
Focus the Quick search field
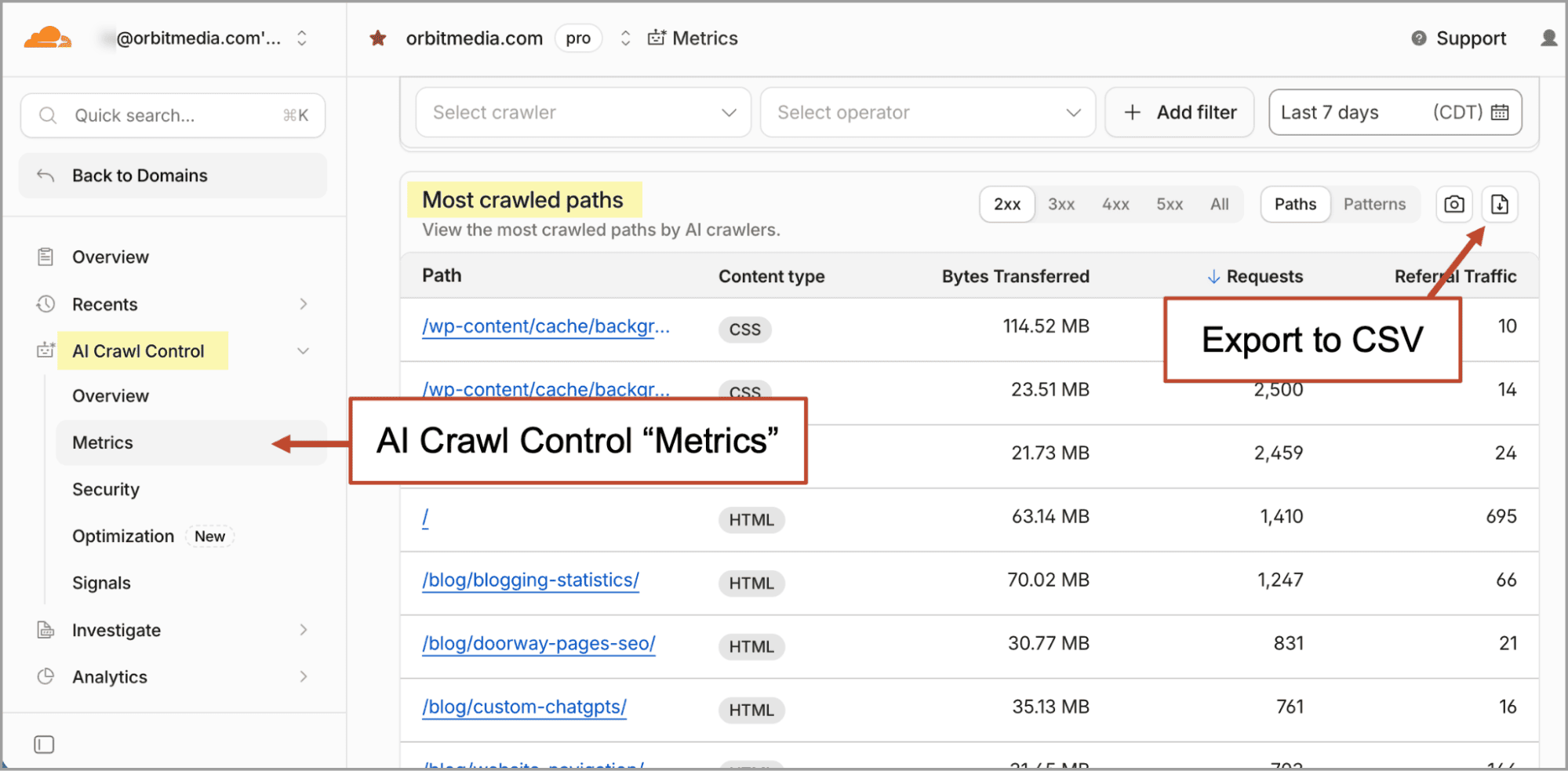coord(173,115)
